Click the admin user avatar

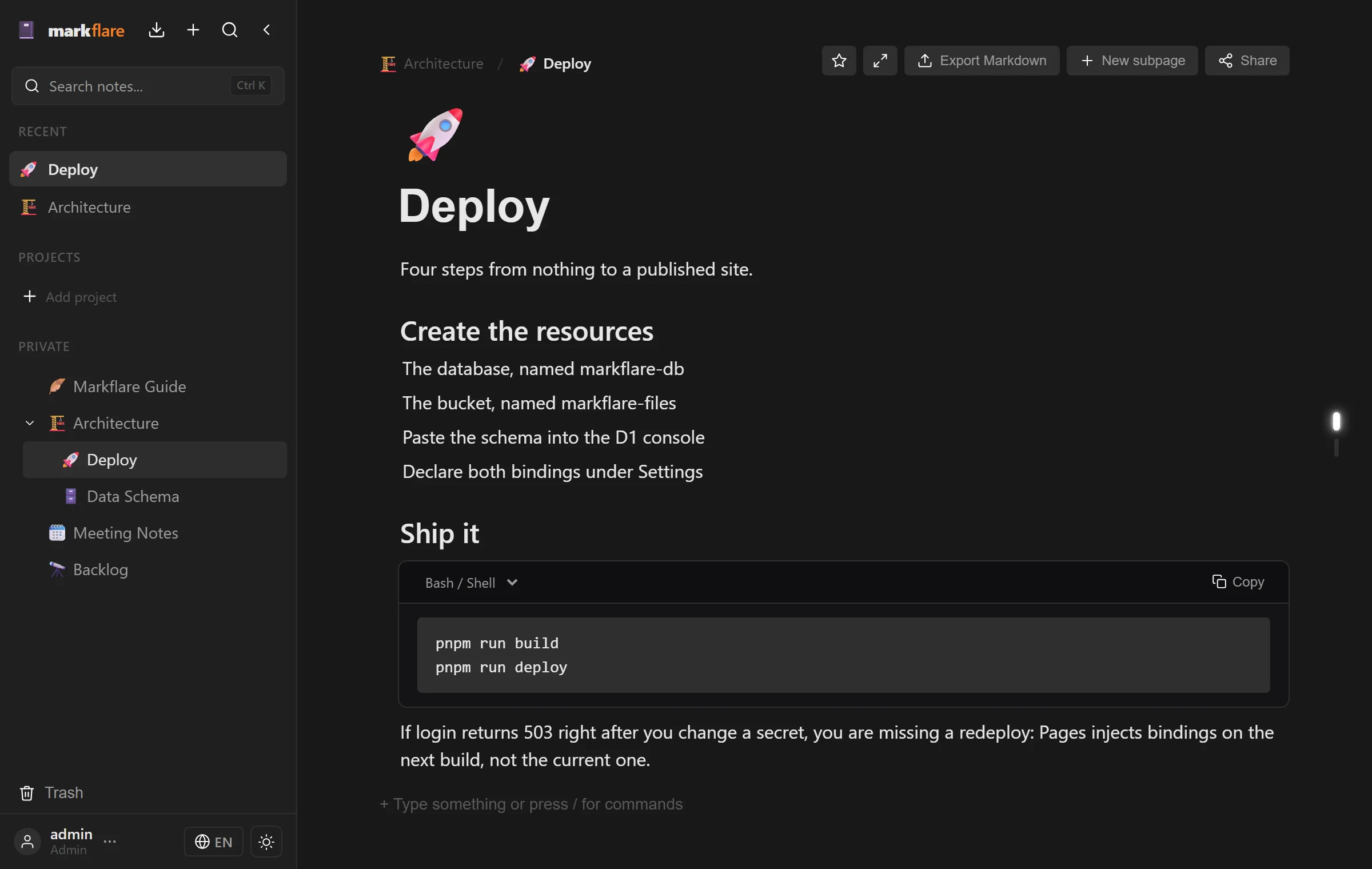[x=27, y=842]
